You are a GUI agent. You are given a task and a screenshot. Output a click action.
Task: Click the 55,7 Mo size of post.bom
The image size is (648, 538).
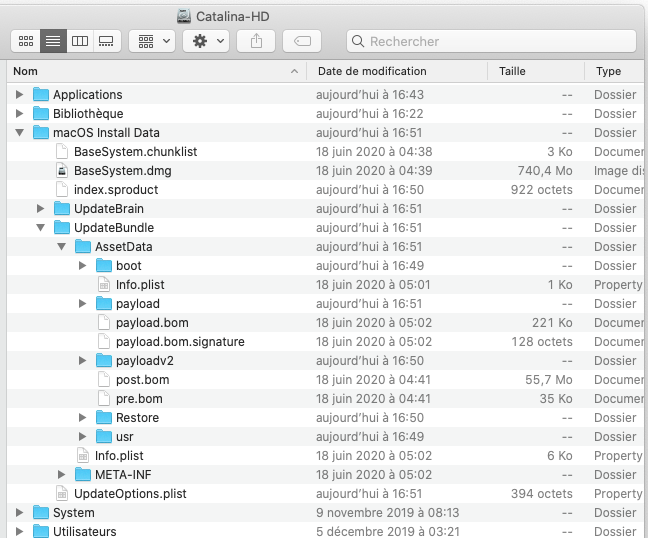point(549,380)
